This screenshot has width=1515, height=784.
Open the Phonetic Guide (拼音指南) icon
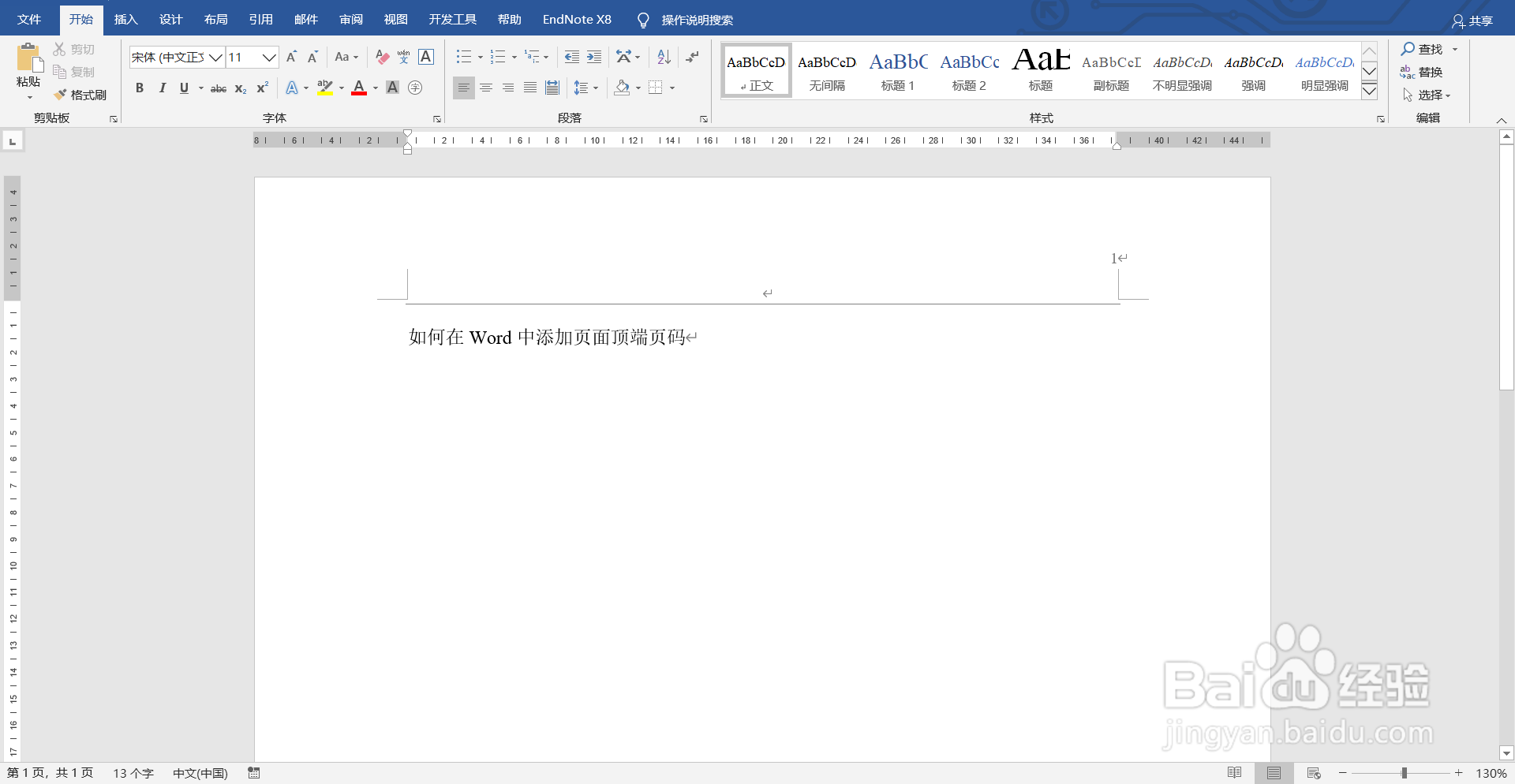tap(403, 57)
